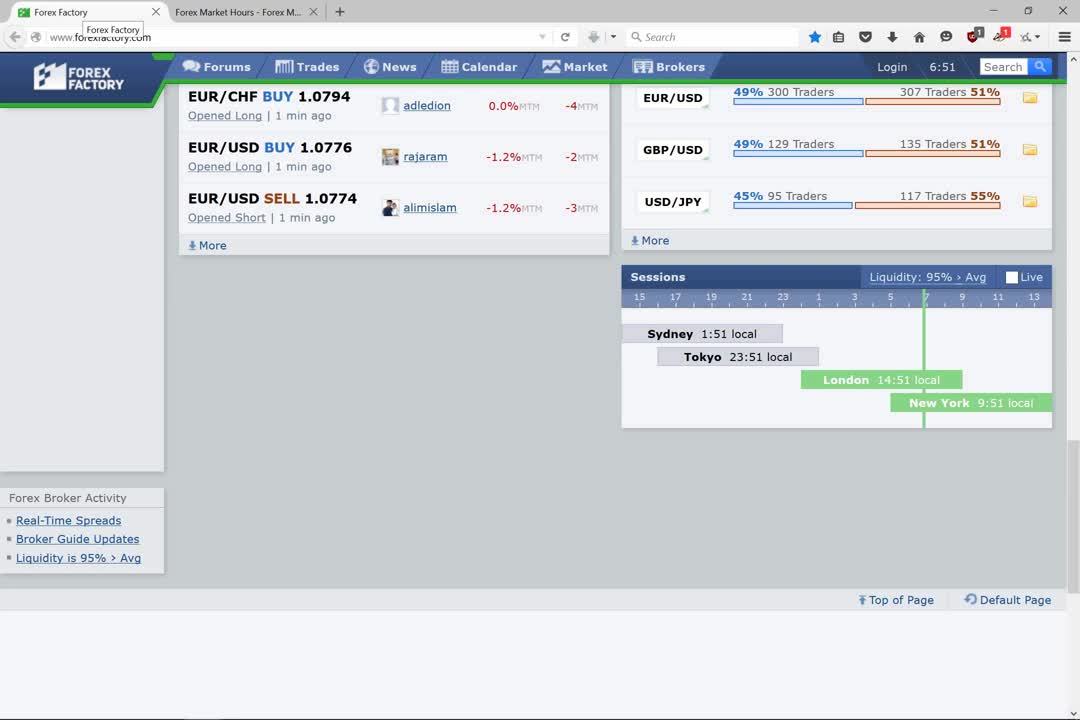
Task: Click the London session bar
Action: tap(881, 380)
